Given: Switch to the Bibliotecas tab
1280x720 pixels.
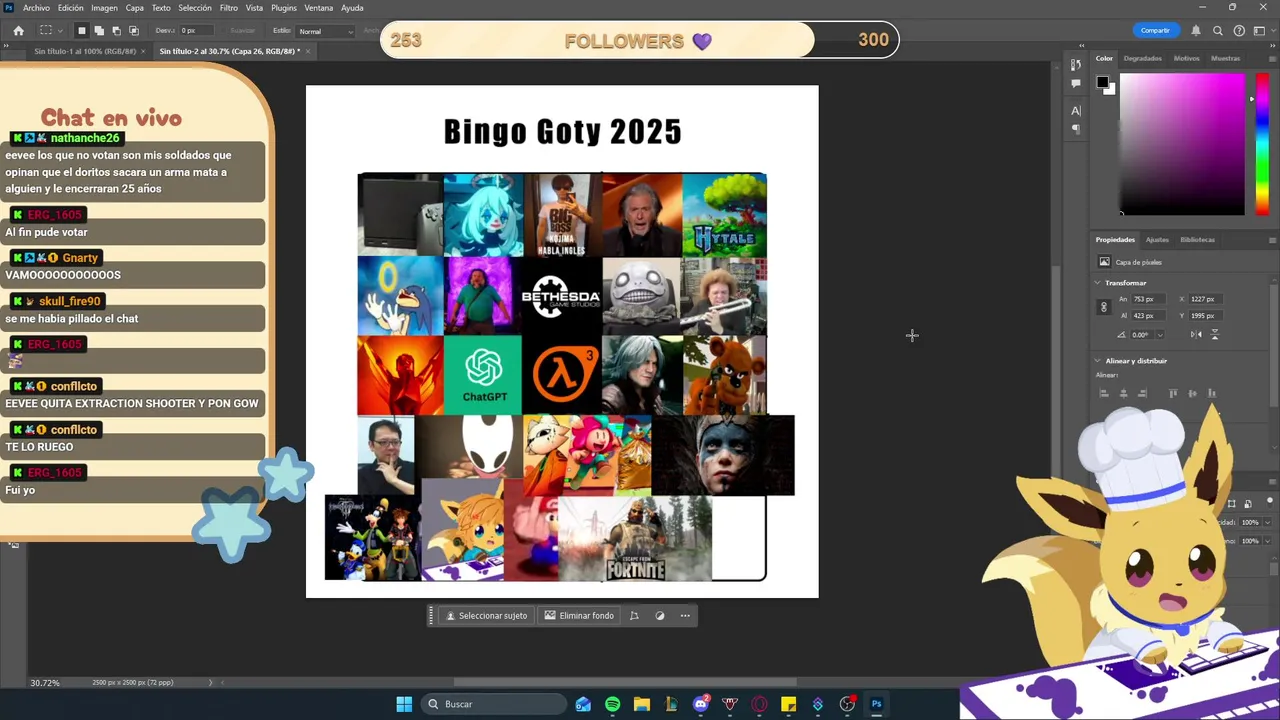Looking at the screenshot, I should [1197, 240].
